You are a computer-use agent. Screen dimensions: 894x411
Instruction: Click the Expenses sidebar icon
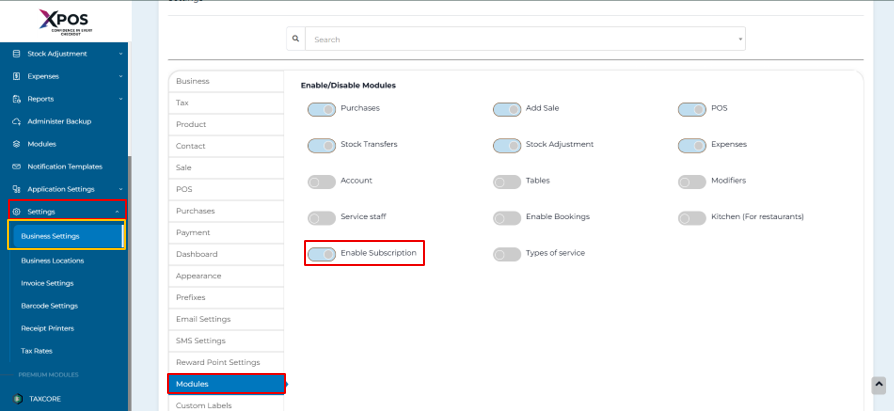[x=17, y=76]
